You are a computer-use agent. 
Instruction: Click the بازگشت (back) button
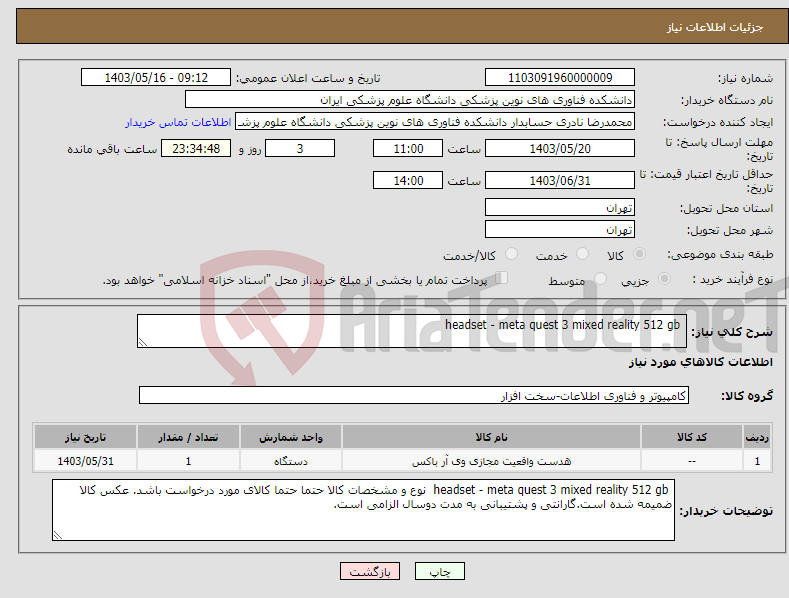click(370, 571)
